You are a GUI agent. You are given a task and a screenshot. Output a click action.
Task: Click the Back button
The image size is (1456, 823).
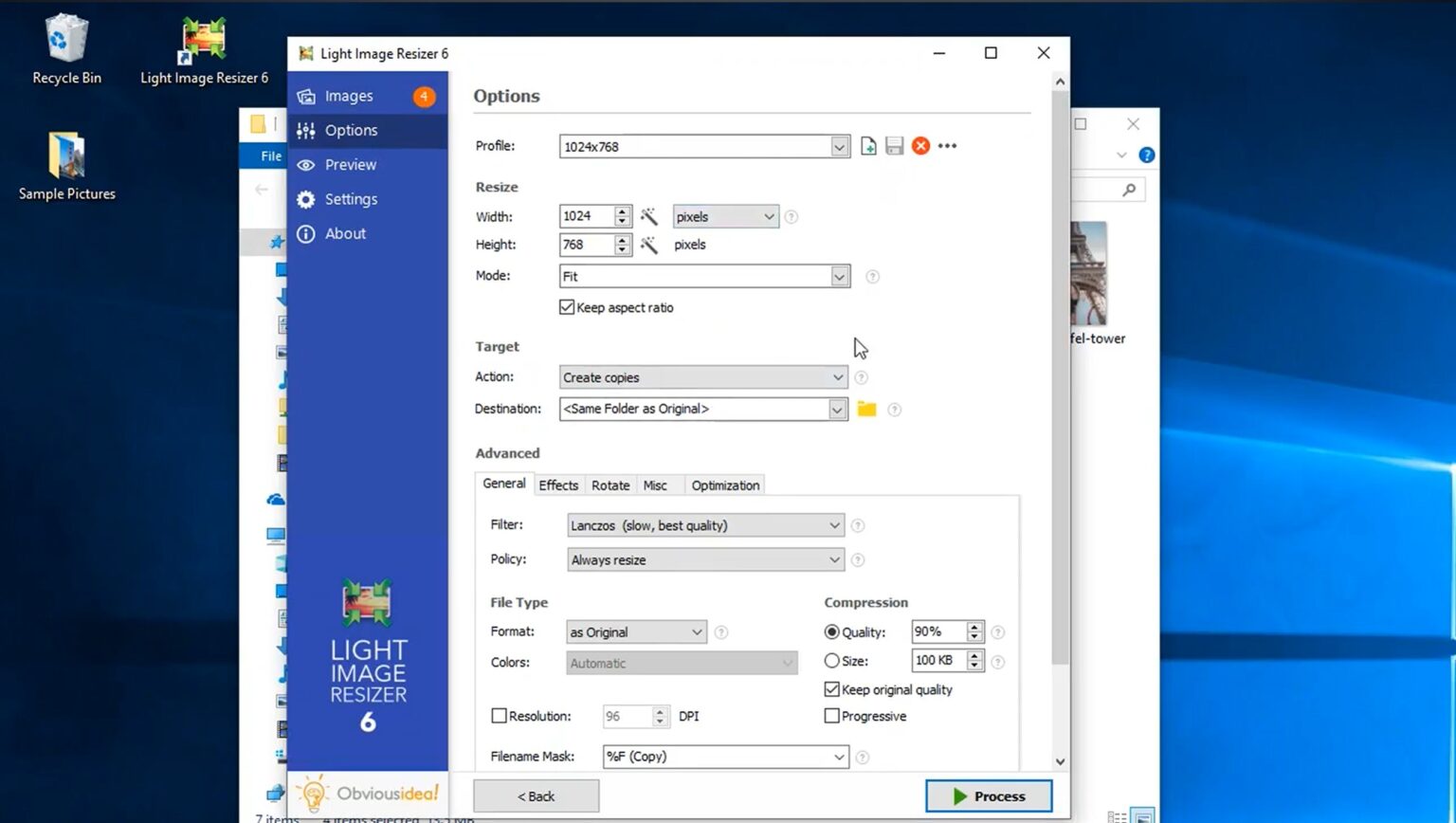[536, 796]
